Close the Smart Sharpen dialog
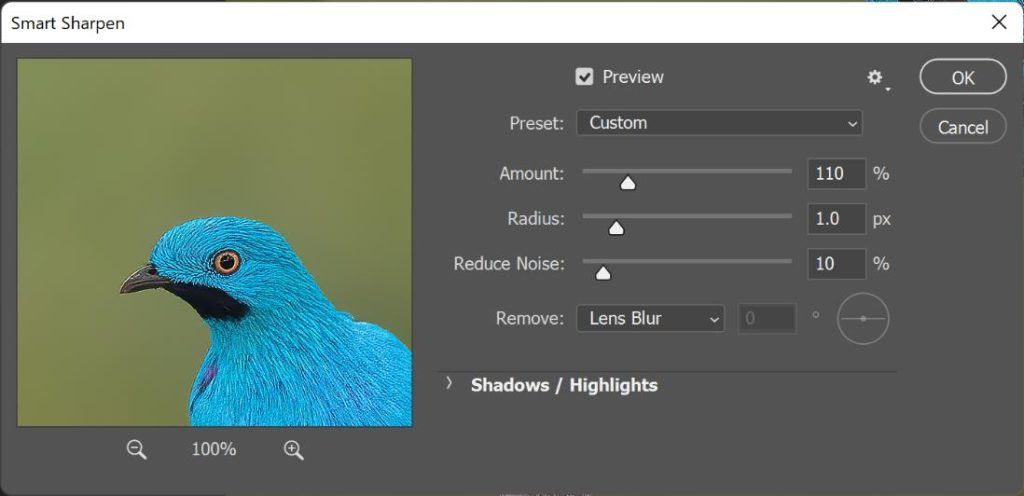The width and height of the screenshot is (1024, 496). [999, 22]
